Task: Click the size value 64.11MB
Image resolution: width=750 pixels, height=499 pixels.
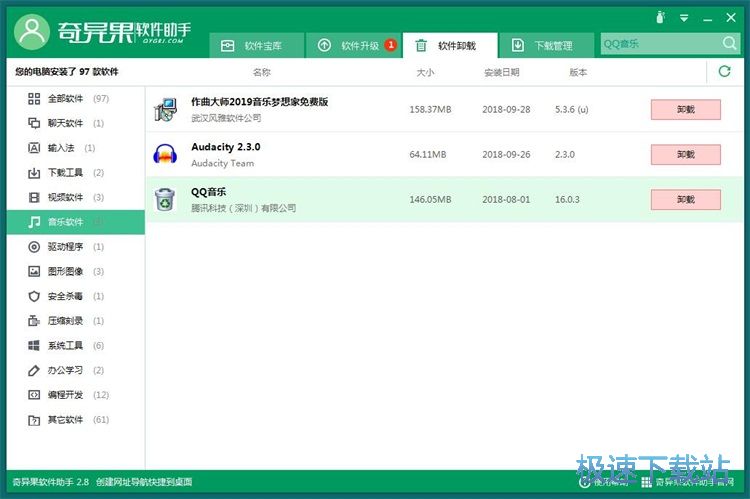Action: tap(428, 155)
